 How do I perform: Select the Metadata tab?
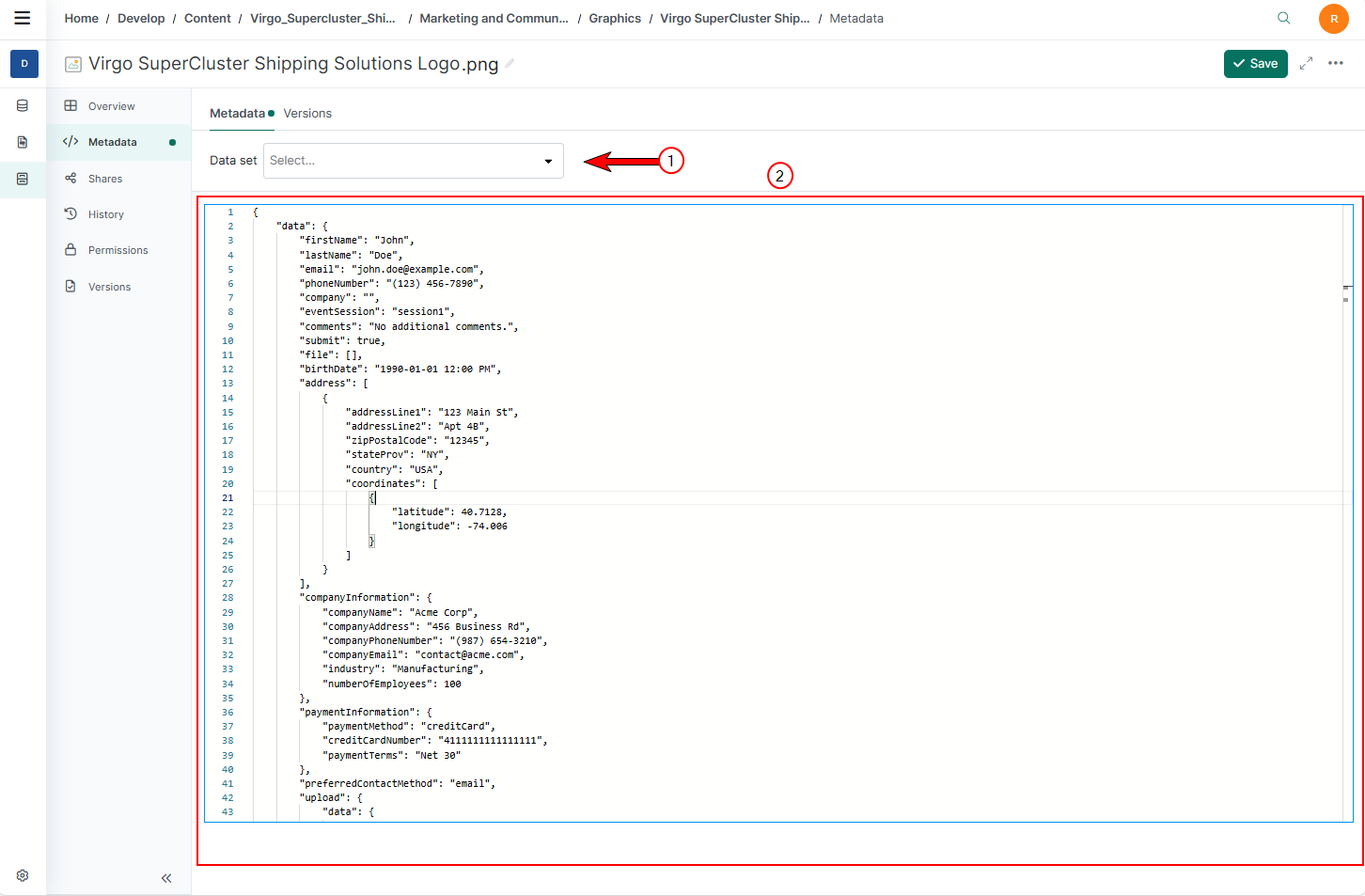click(x=237, y=114)
